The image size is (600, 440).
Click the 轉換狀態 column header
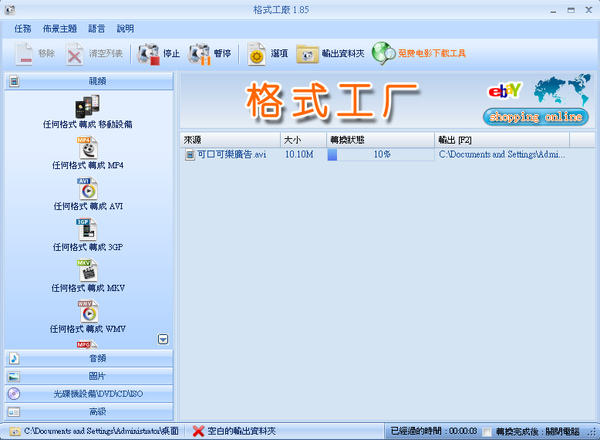[381, 140]
